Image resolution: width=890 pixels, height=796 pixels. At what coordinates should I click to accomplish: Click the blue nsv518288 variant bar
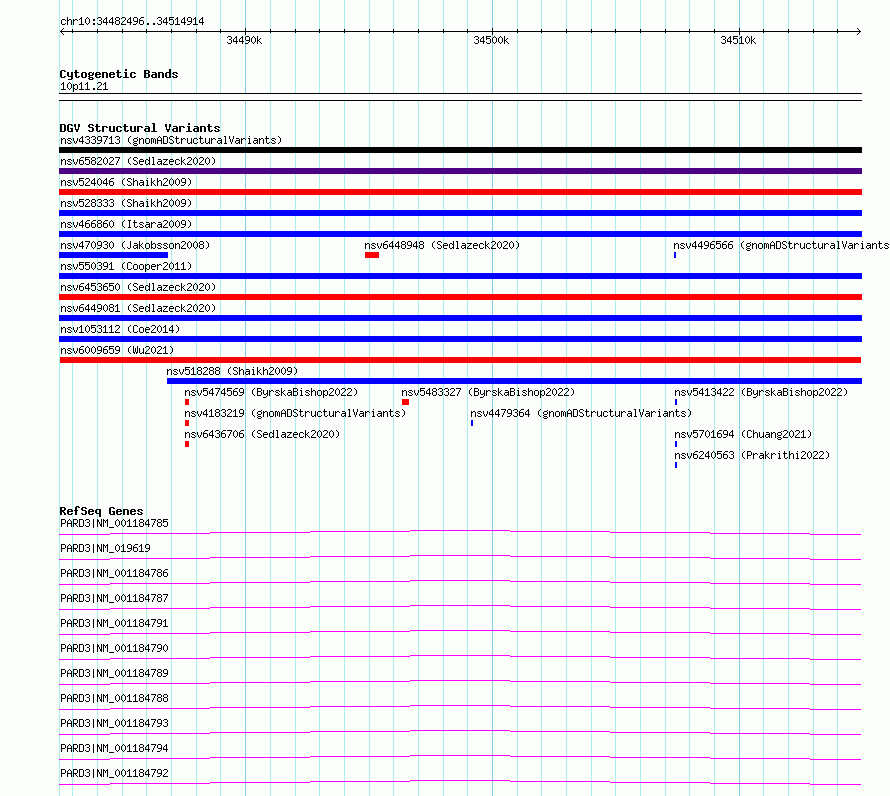[x=514, y=382]
